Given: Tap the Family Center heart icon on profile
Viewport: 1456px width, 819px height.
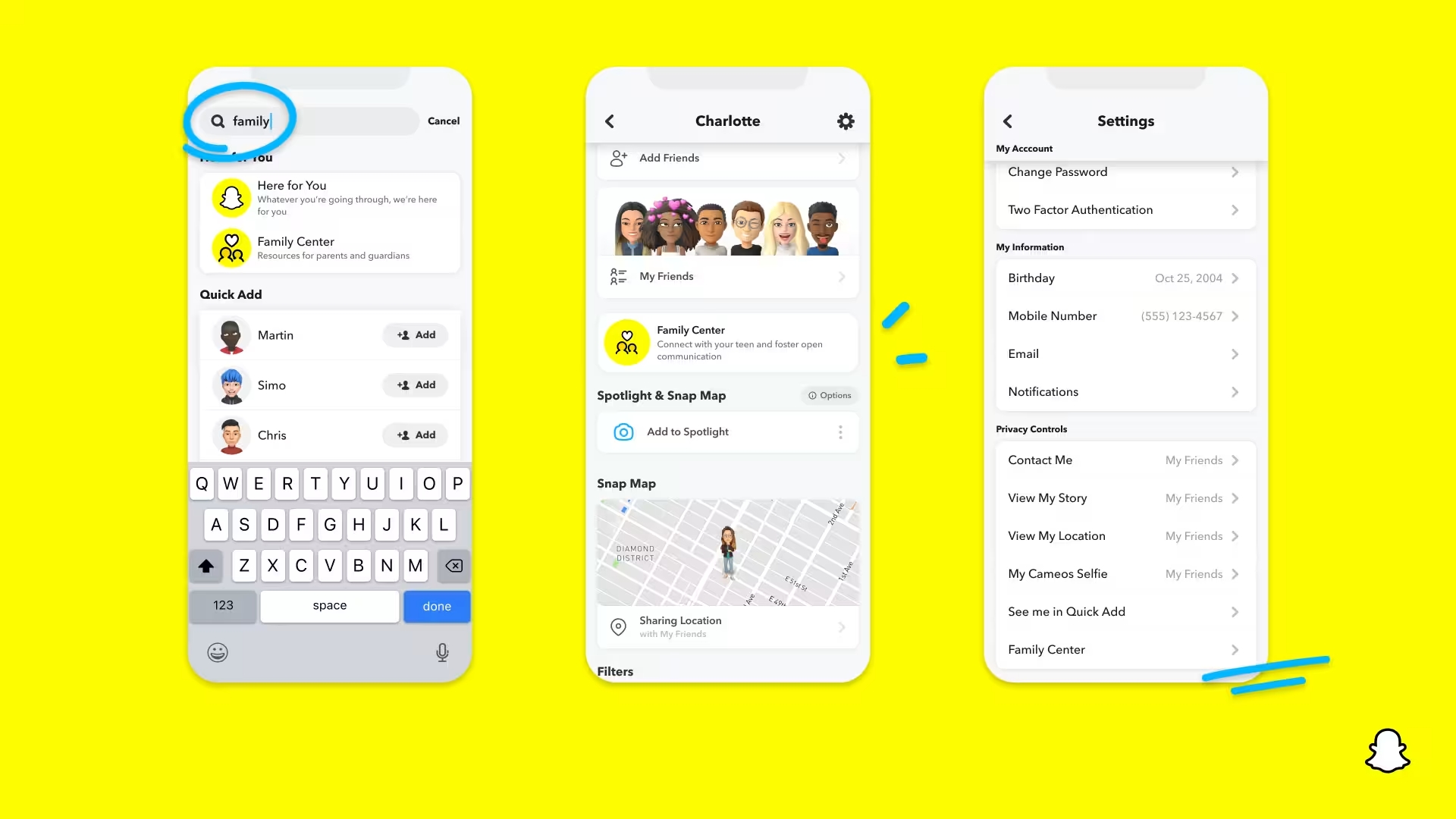Looking at the screenshot, I should 626,341.
